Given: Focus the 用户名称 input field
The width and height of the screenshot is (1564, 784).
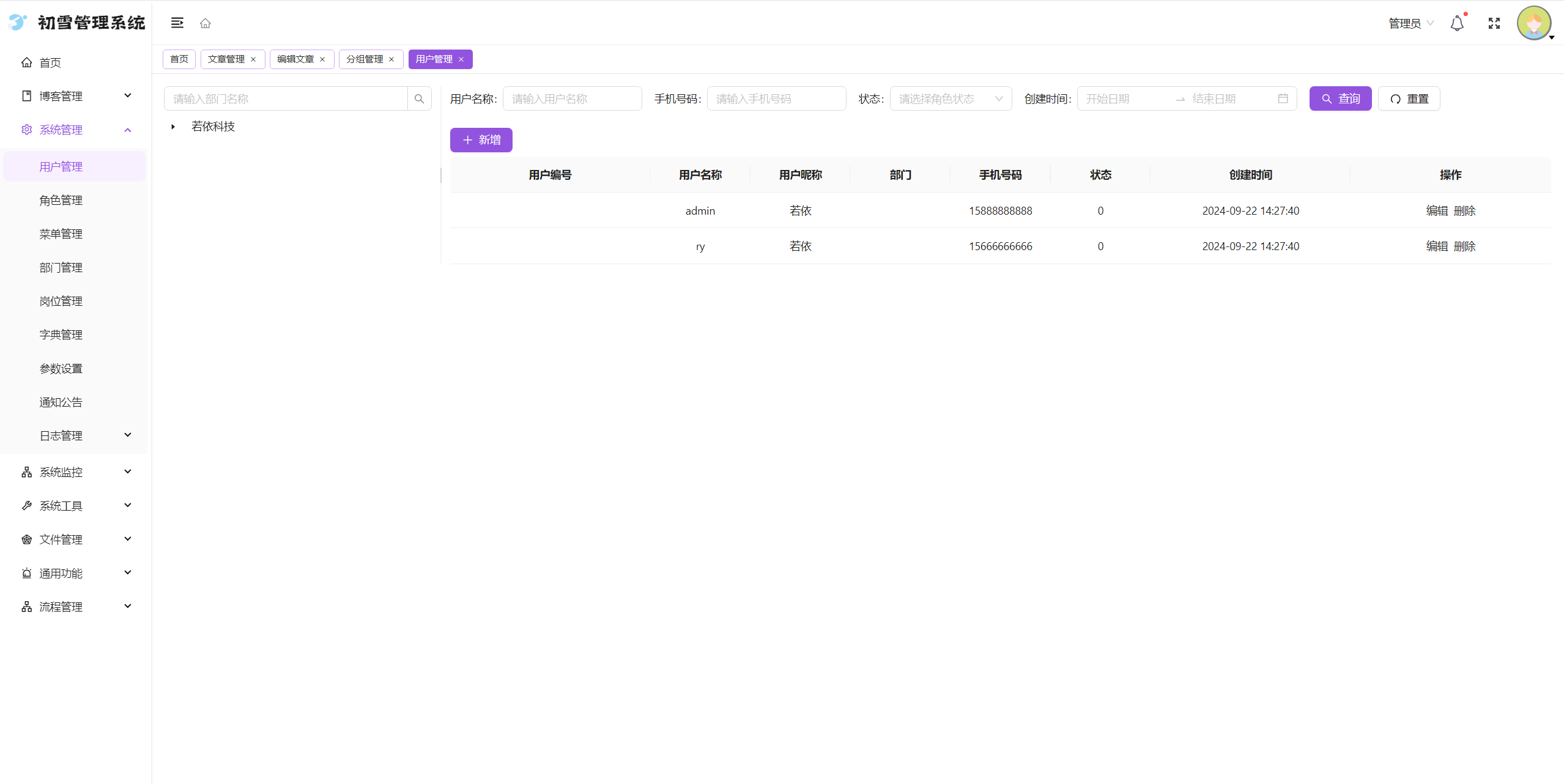Looking at the screenshot, I should 572,98.
